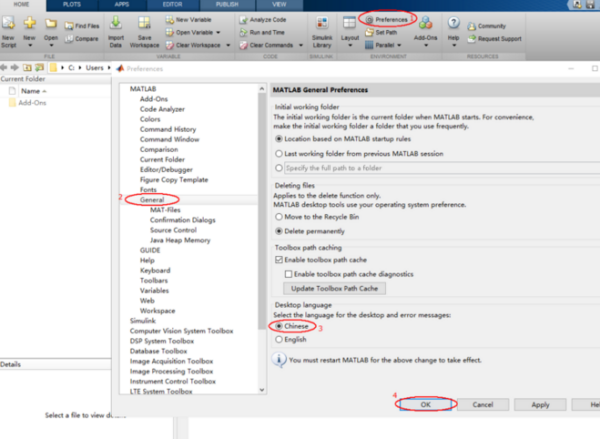The height and width of the screenshot is (439, 600).
Task: Select the Specify full path radio button
Action: 279,168
